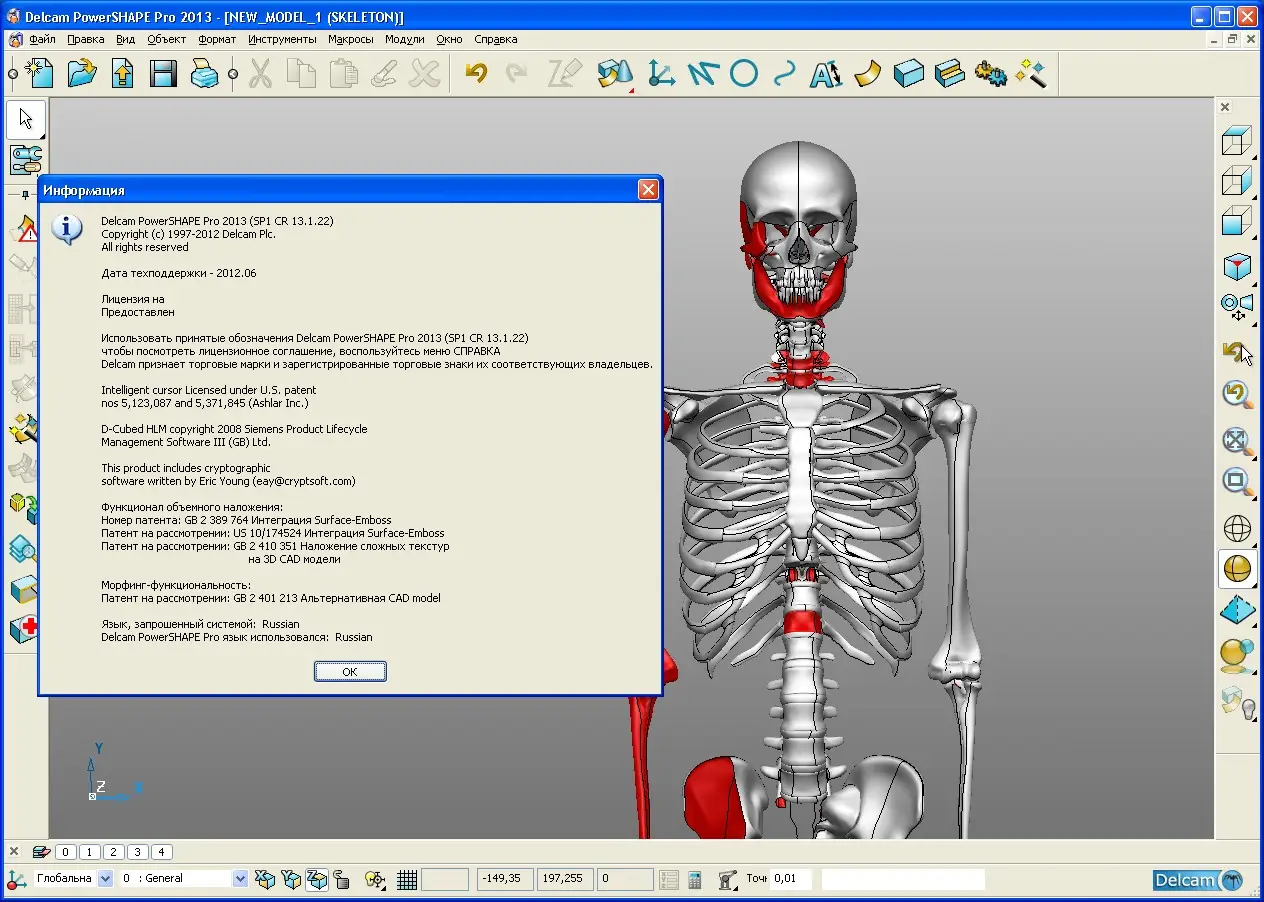Enable the Shaded view globe button
The image size is (1264, 902).
pos(1238,569)
